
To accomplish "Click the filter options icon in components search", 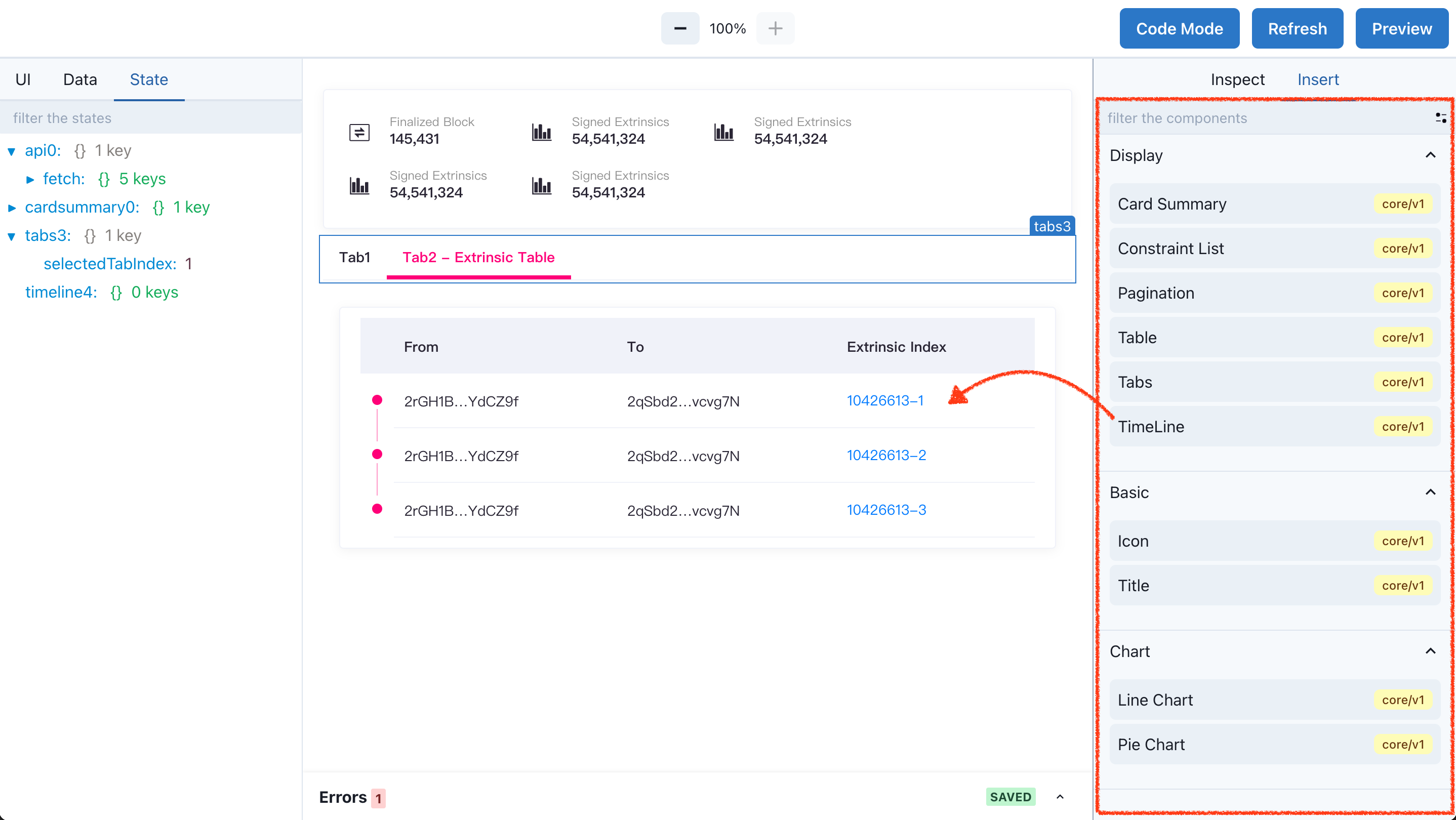I will [x=1440, y=117].
